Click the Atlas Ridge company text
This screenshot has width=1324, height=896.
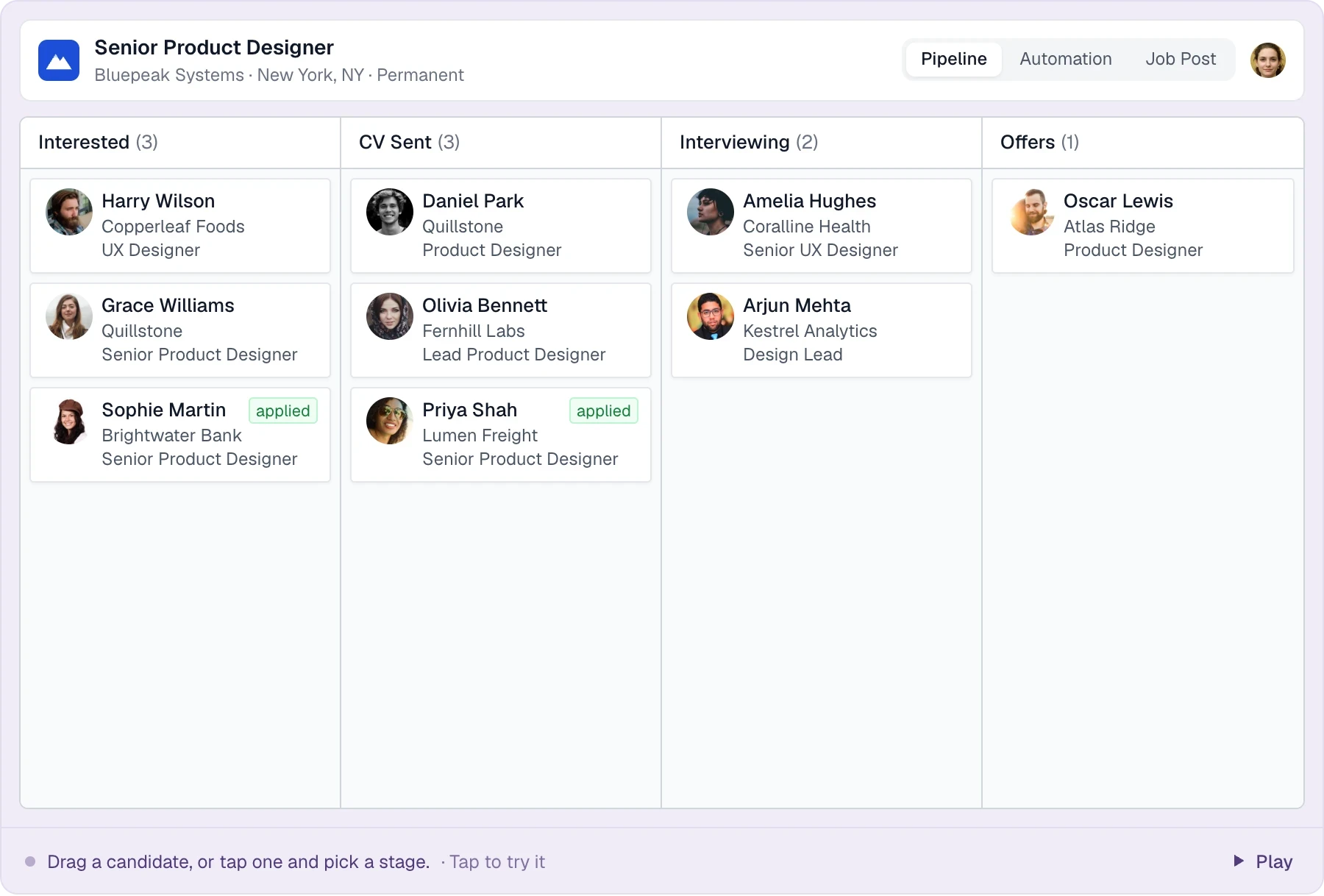pyautogui.click(x=1109, y=227)
